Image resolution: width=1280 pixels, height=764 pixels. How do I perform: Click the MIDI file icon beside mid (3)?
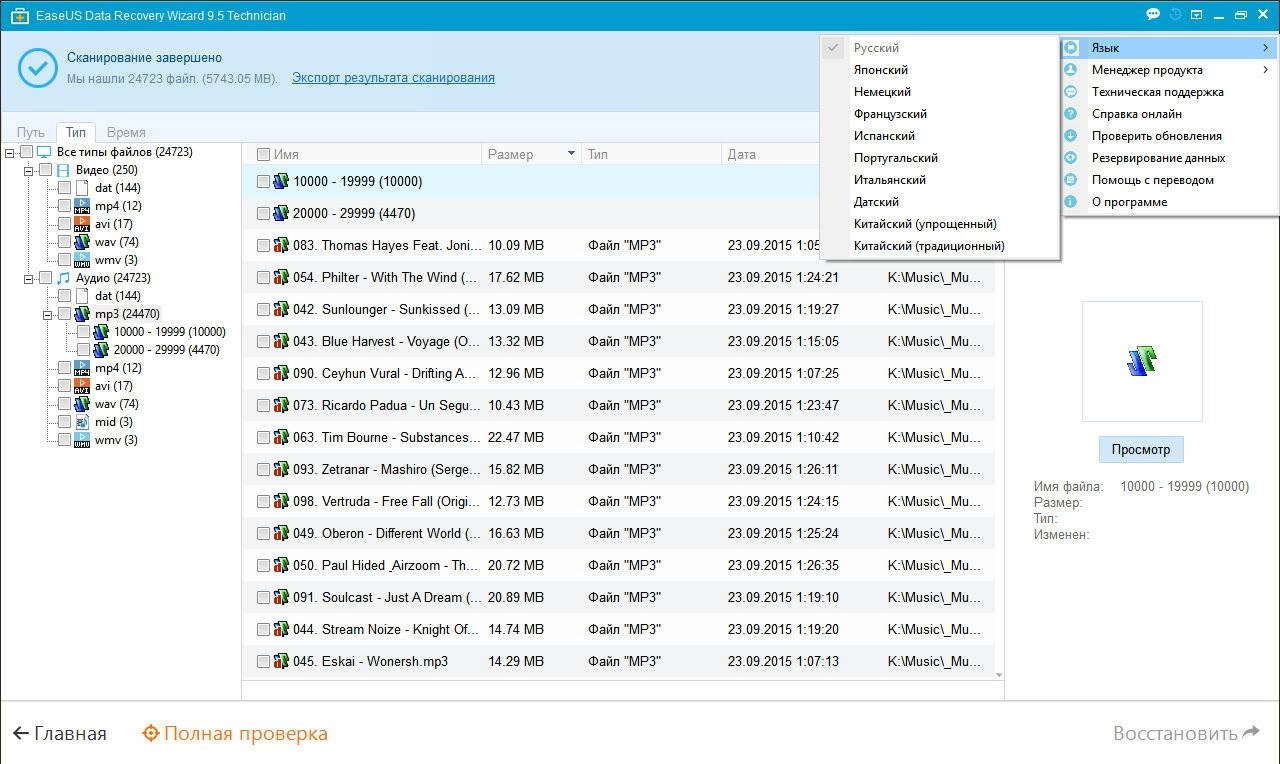click(82, 422)
